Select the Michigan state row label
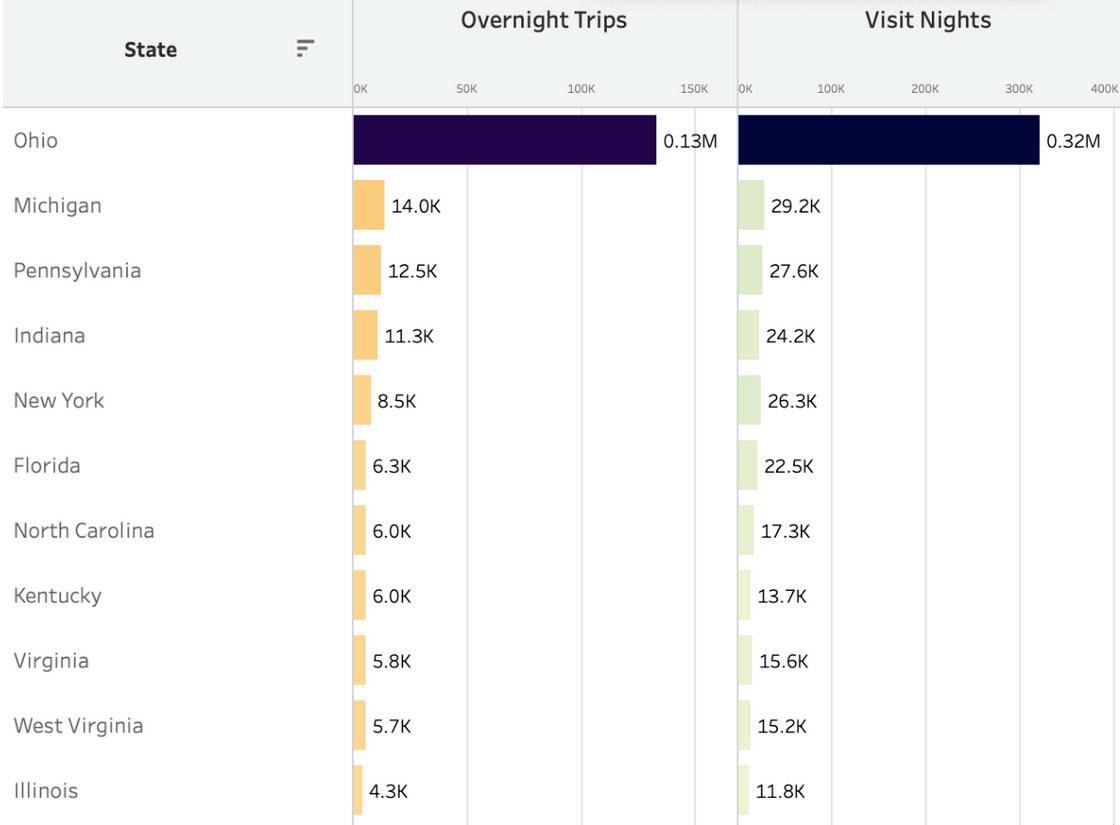The width and height of the screenshot is (1120, 825). tap(57, 205)
